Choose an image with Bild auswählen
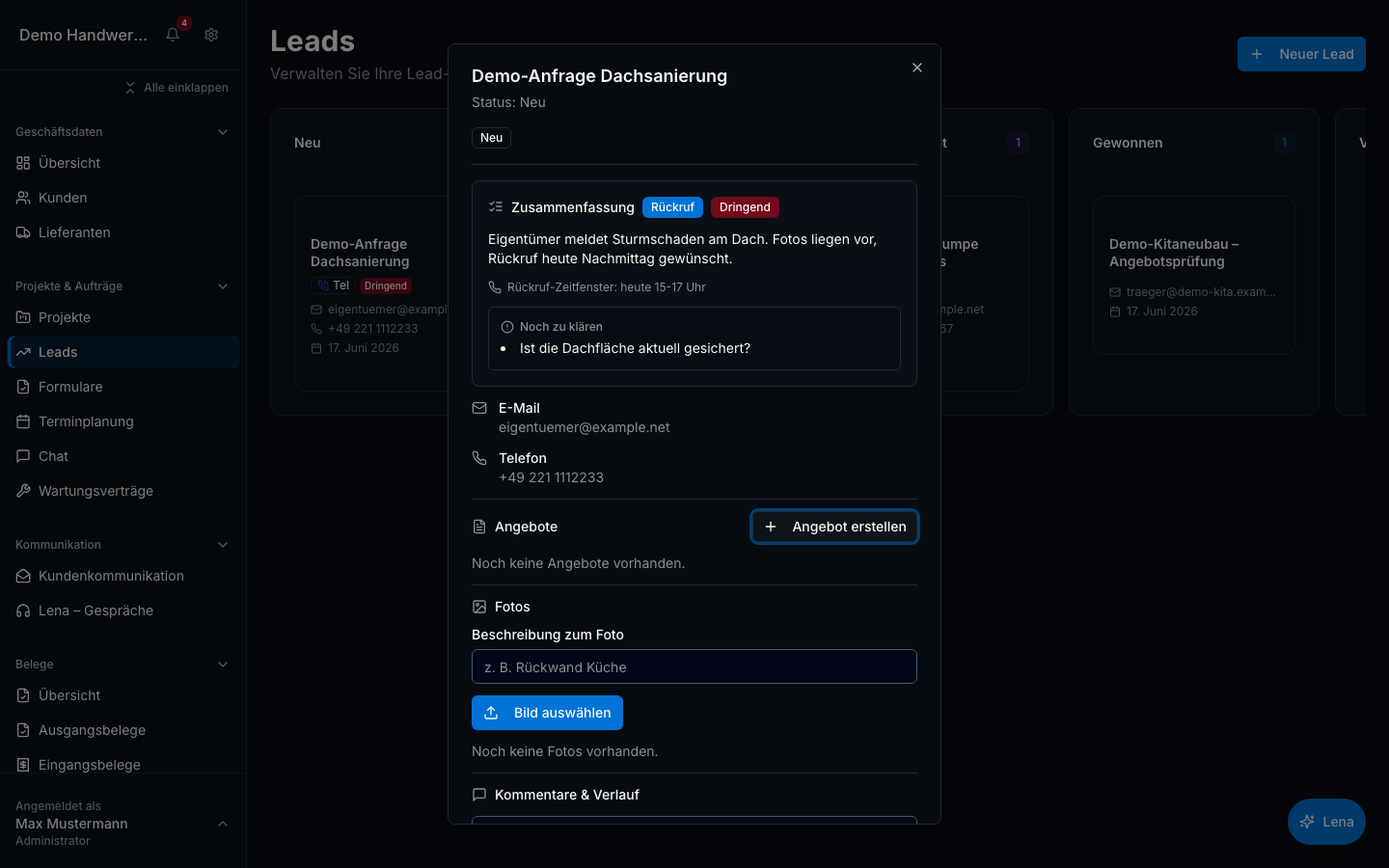The height and width of the screenshot is (868, 1389). coord(547,713)
